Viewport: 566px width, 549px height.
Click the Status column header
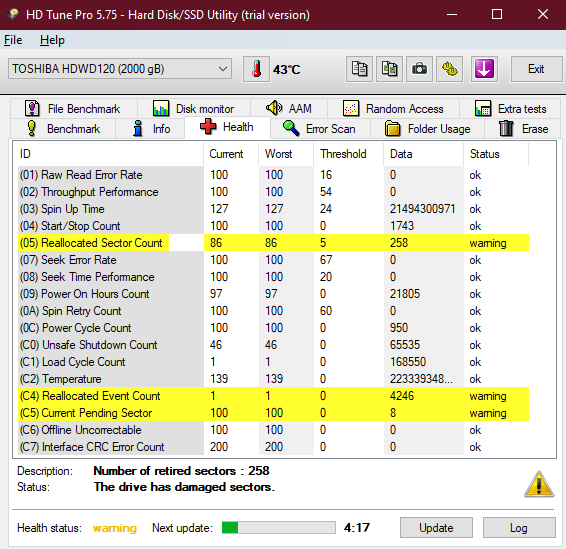496,154
